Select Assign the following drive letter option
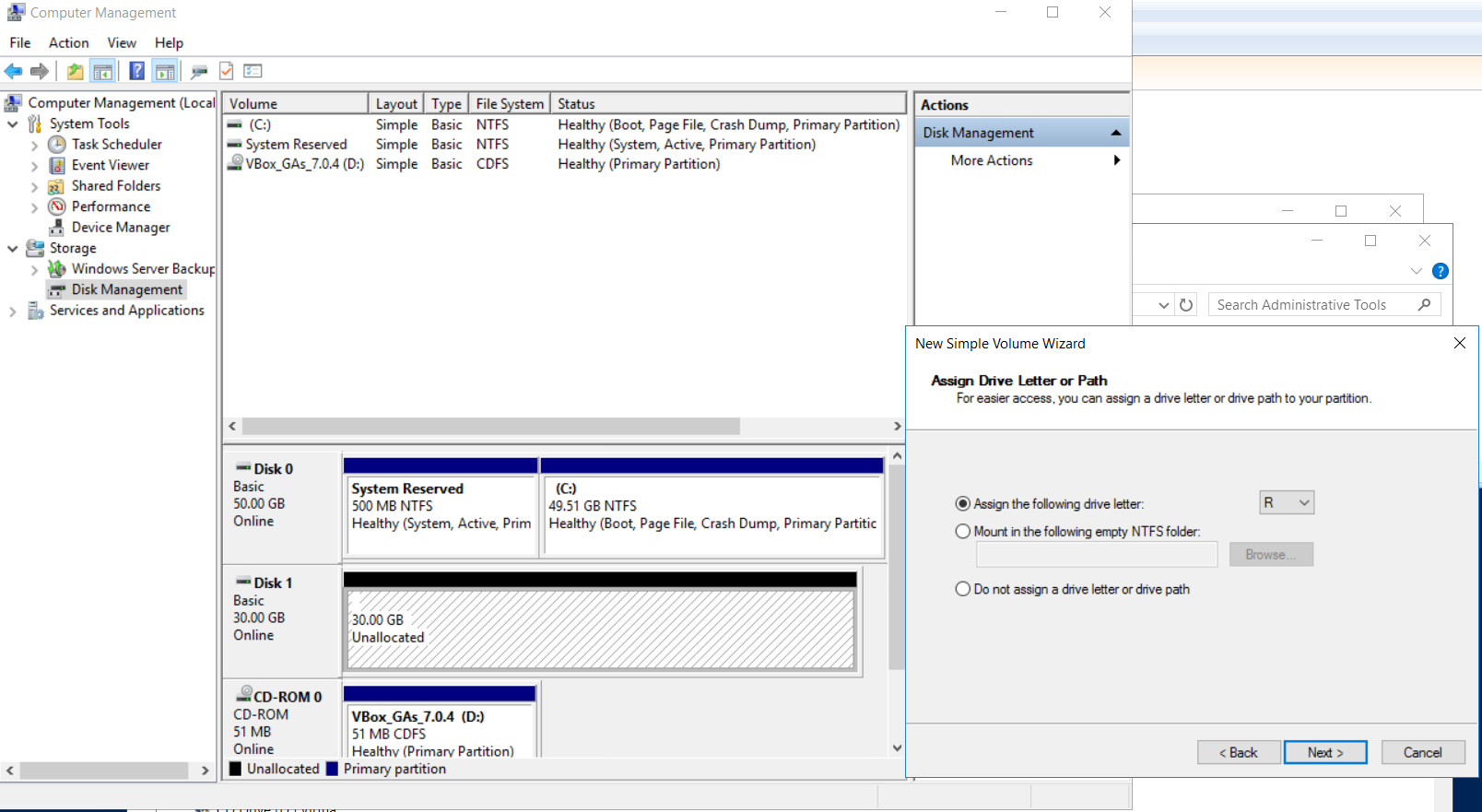Screen dimensions: 1482x812 tap(963, 504)
